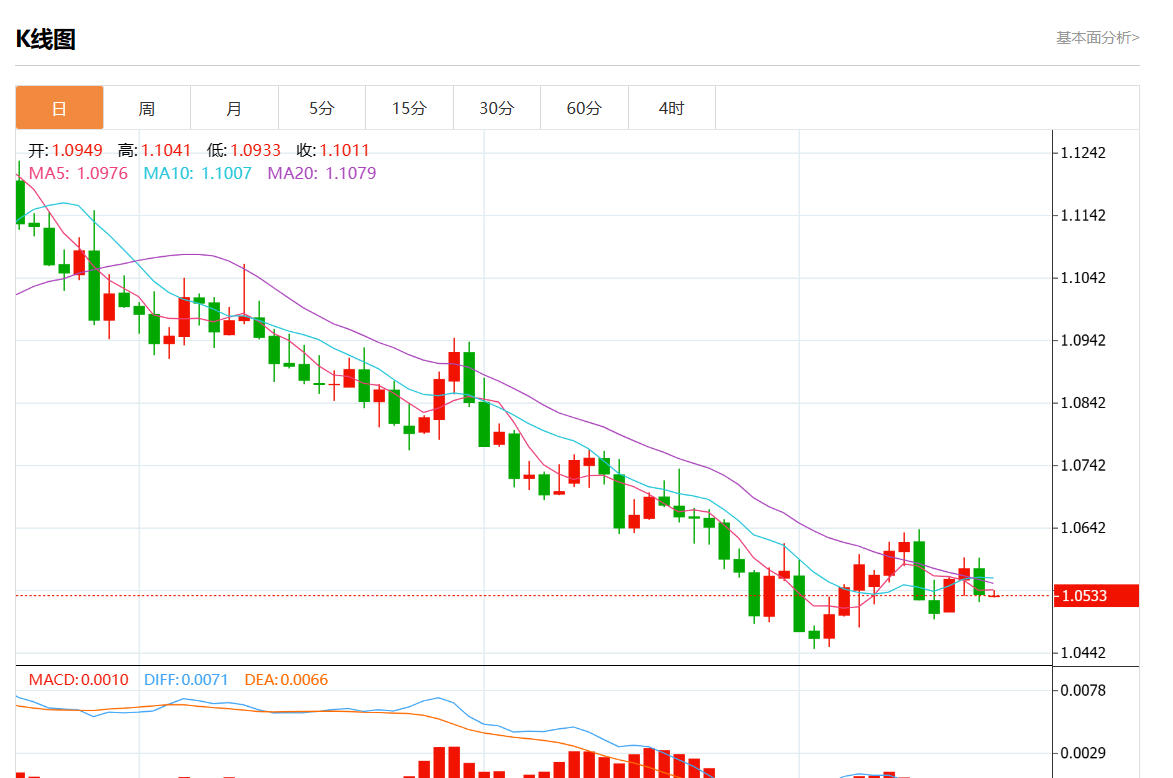The image size is (1173, 778).
Task: Click the 1.0442 price axis label
Action: (x=1083, y=652)
